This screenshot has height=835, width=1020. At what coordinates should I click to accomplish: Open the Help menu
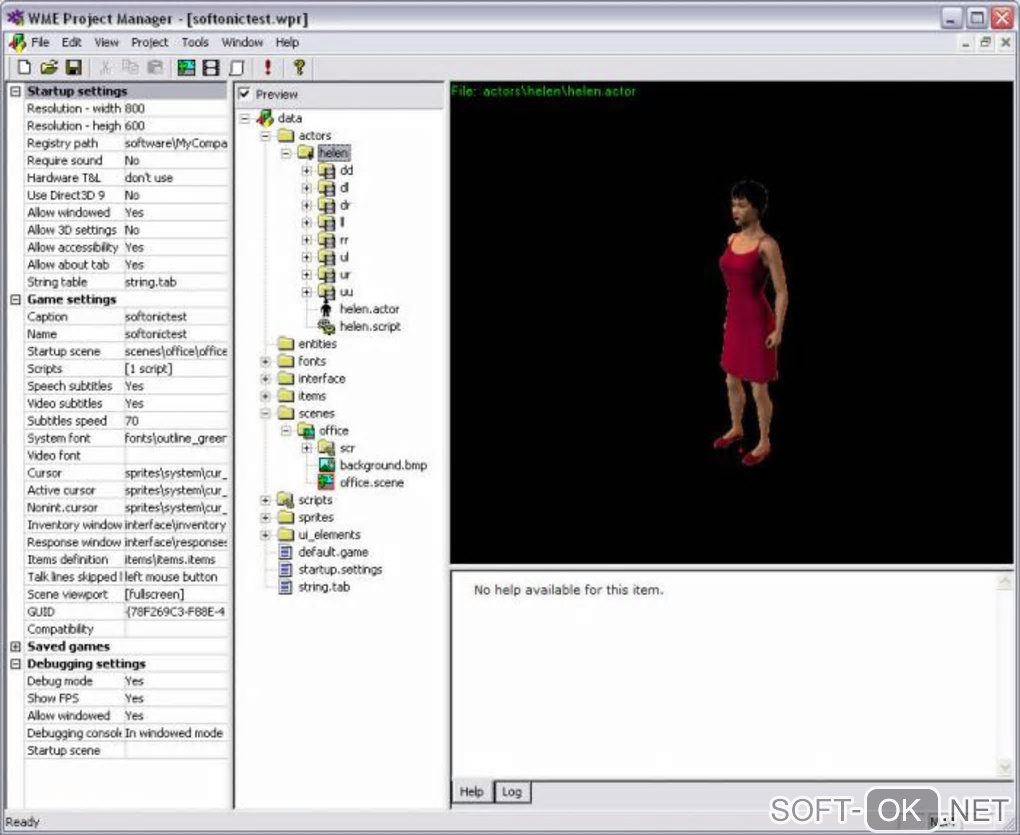coord(287,42)
